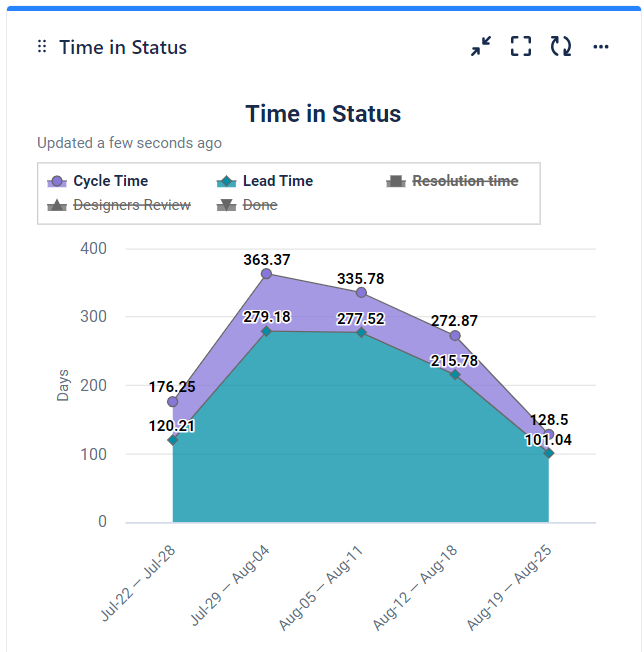The width and height of the screenshot is (644, 652).
Task: Click the Lead Time 101.04 data point
Action: tap(548, 453)
